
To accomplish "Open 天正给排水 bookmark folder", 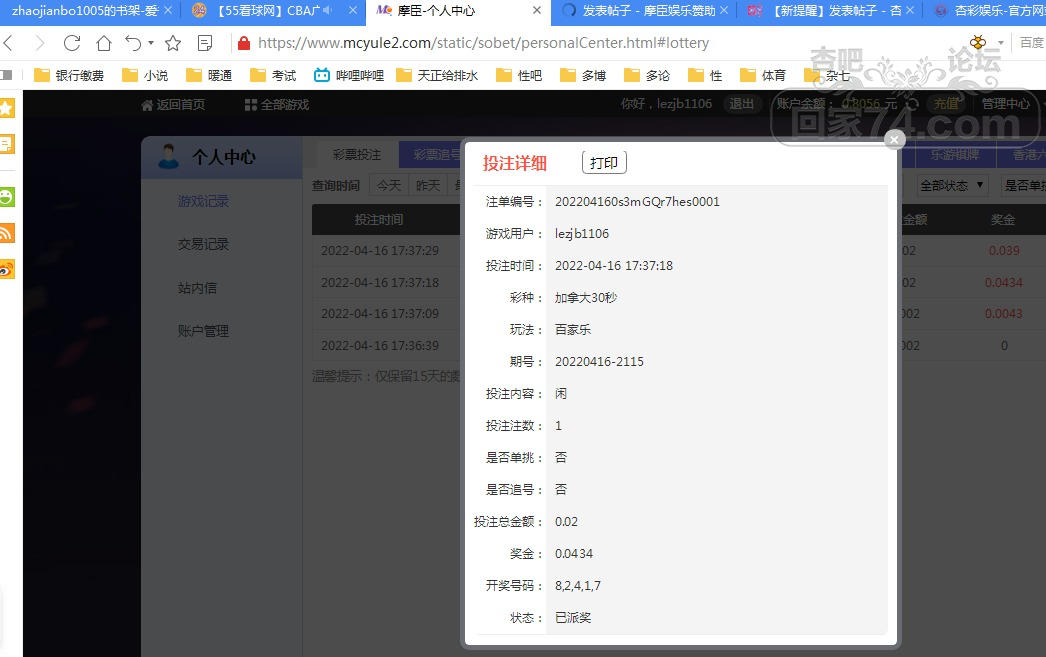I will [437, 75].
